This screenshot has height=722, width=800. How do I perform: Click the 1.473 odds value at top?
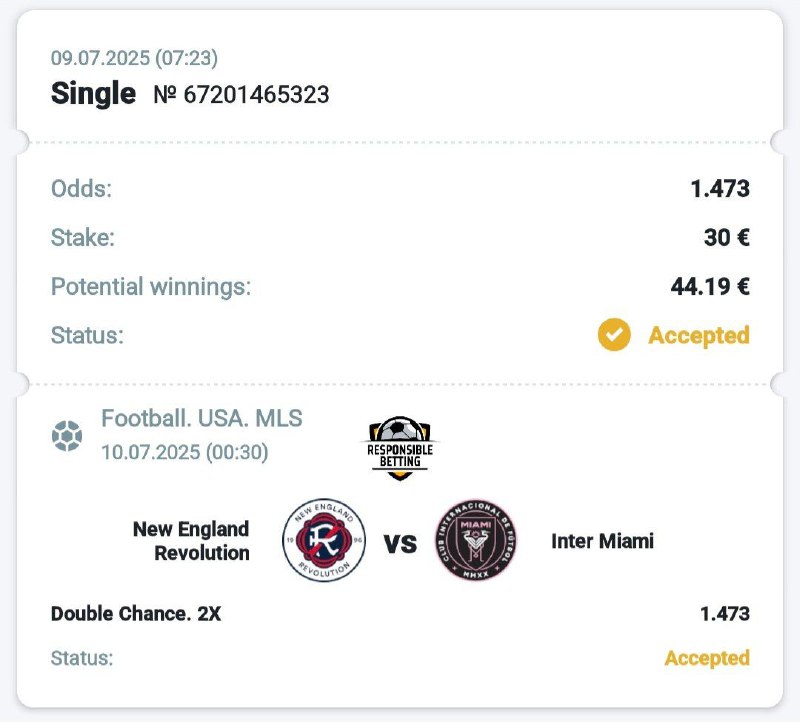tap(720, 189)
